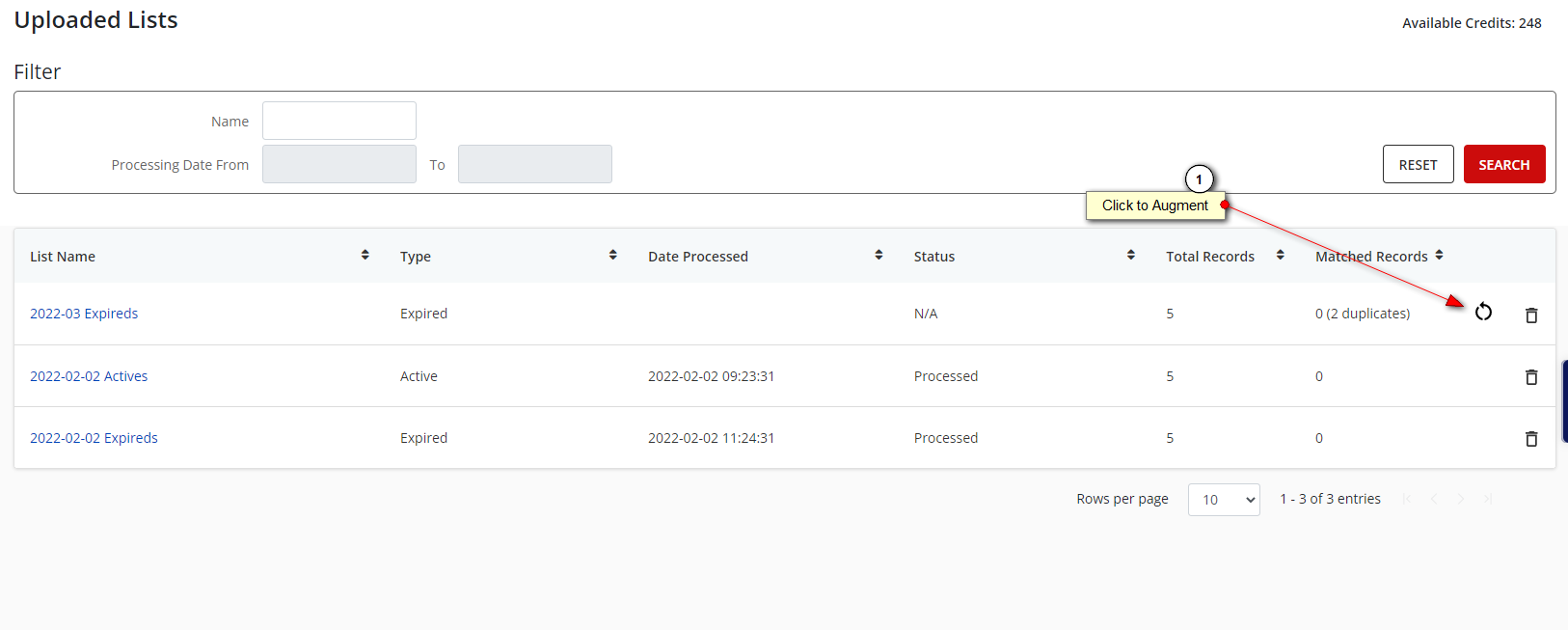The height and width of the screenshot is (630, 1568).
Task: Click Expired type in 2022-03 Expireds row
Action: point(423,314)
